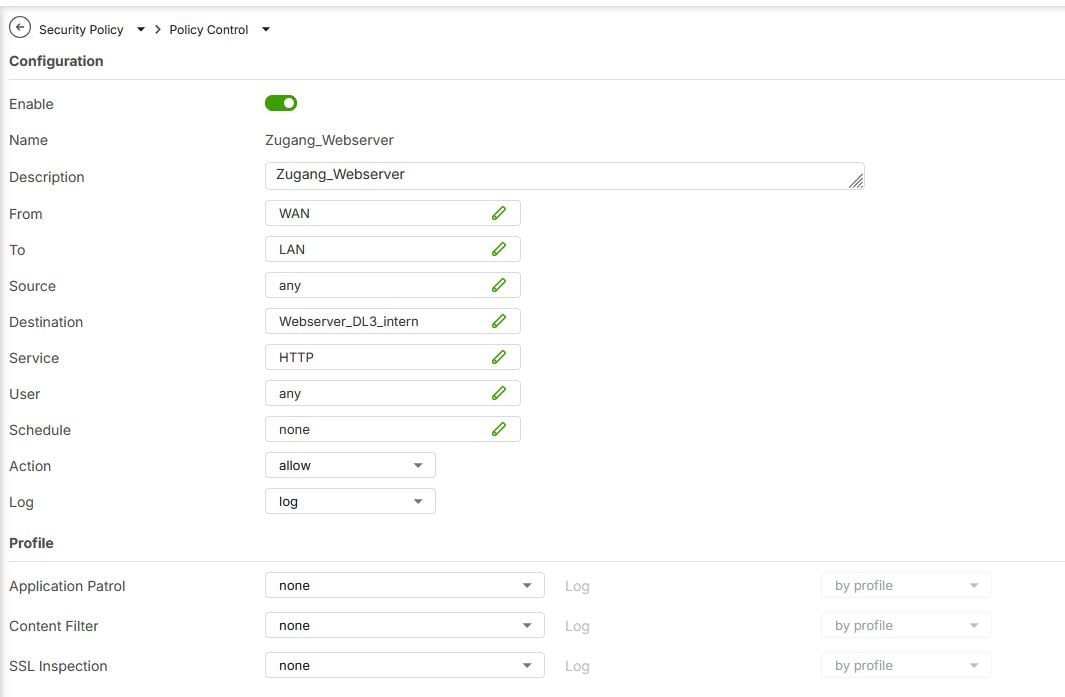Click the Service HTTP edit pencil

(x=499, y=357)
